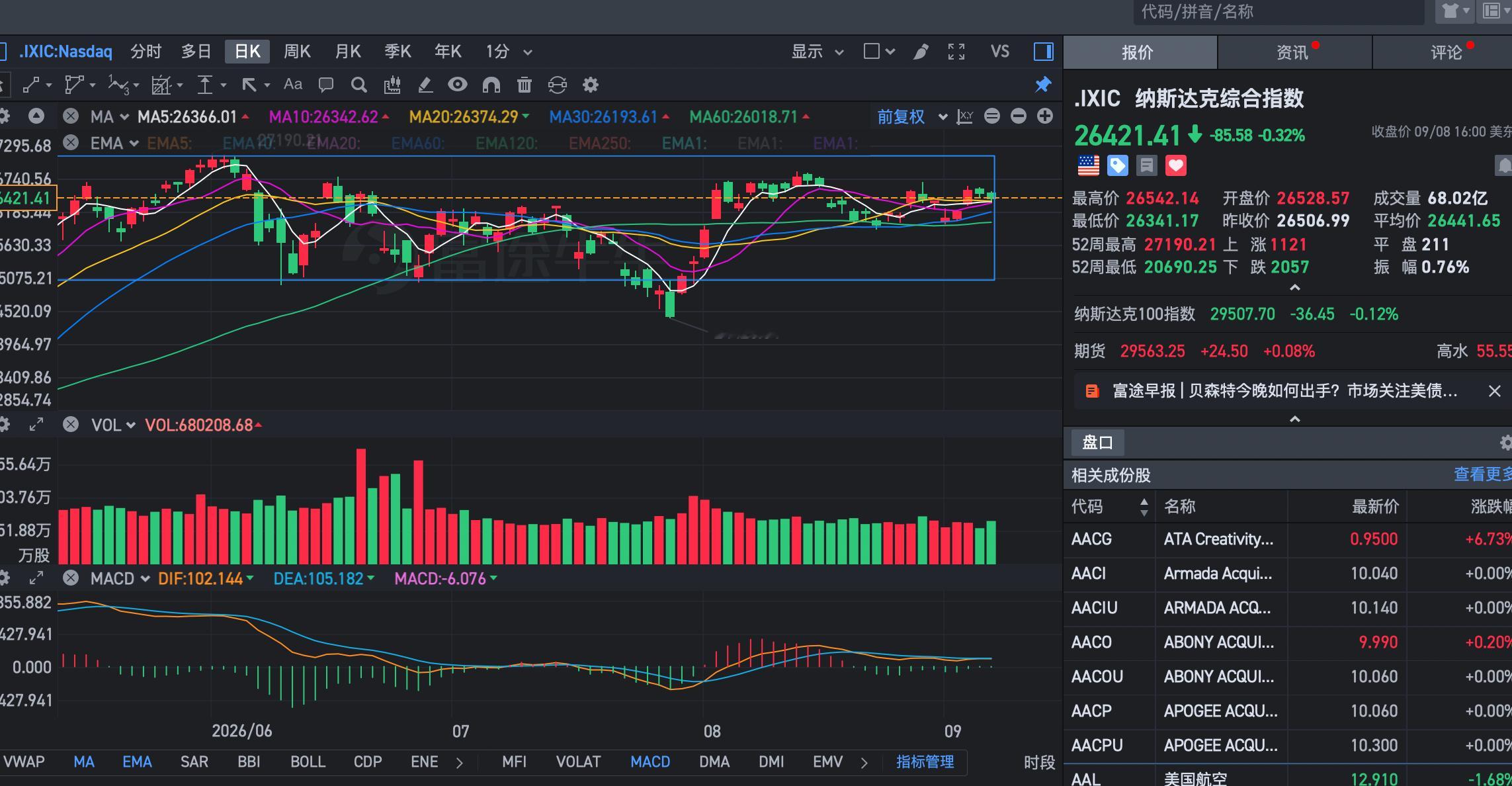Switch to 多日 multi-day chart

196,52
